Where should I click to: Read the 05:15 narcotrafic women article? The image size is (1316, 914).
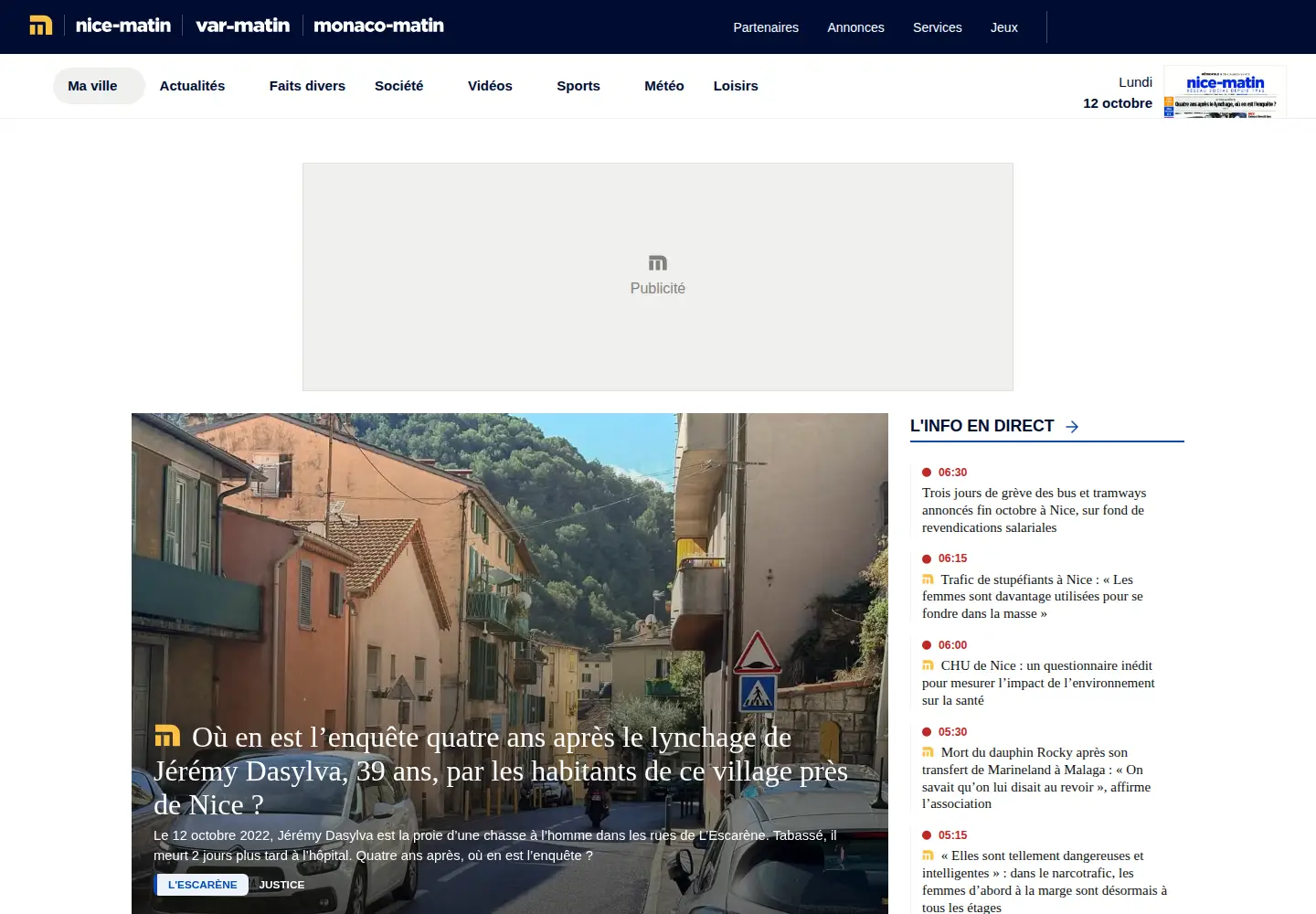[1045, 881]
